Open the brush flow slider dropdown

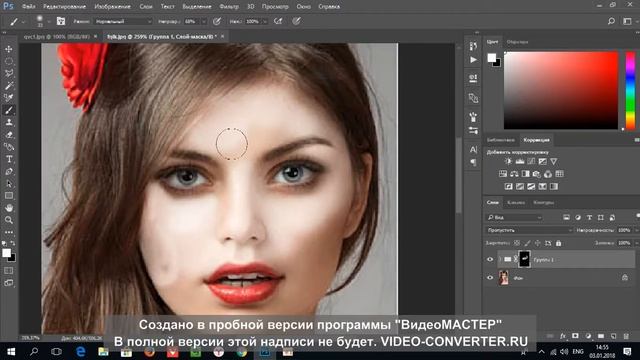tap(264, 22)
